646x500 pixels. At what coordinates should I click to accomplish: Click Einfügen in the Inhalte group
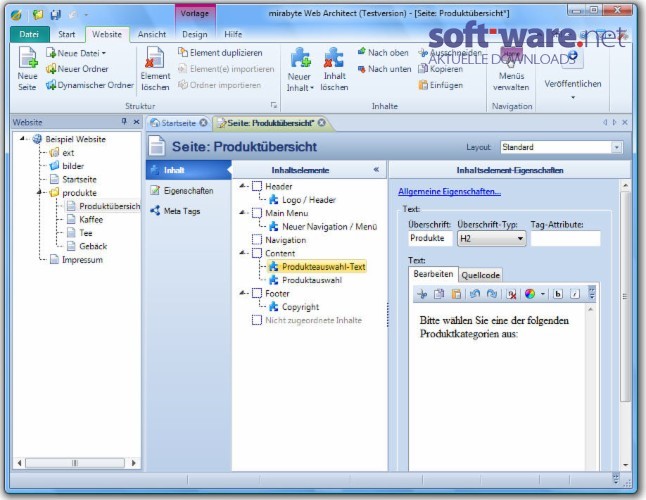440,85
